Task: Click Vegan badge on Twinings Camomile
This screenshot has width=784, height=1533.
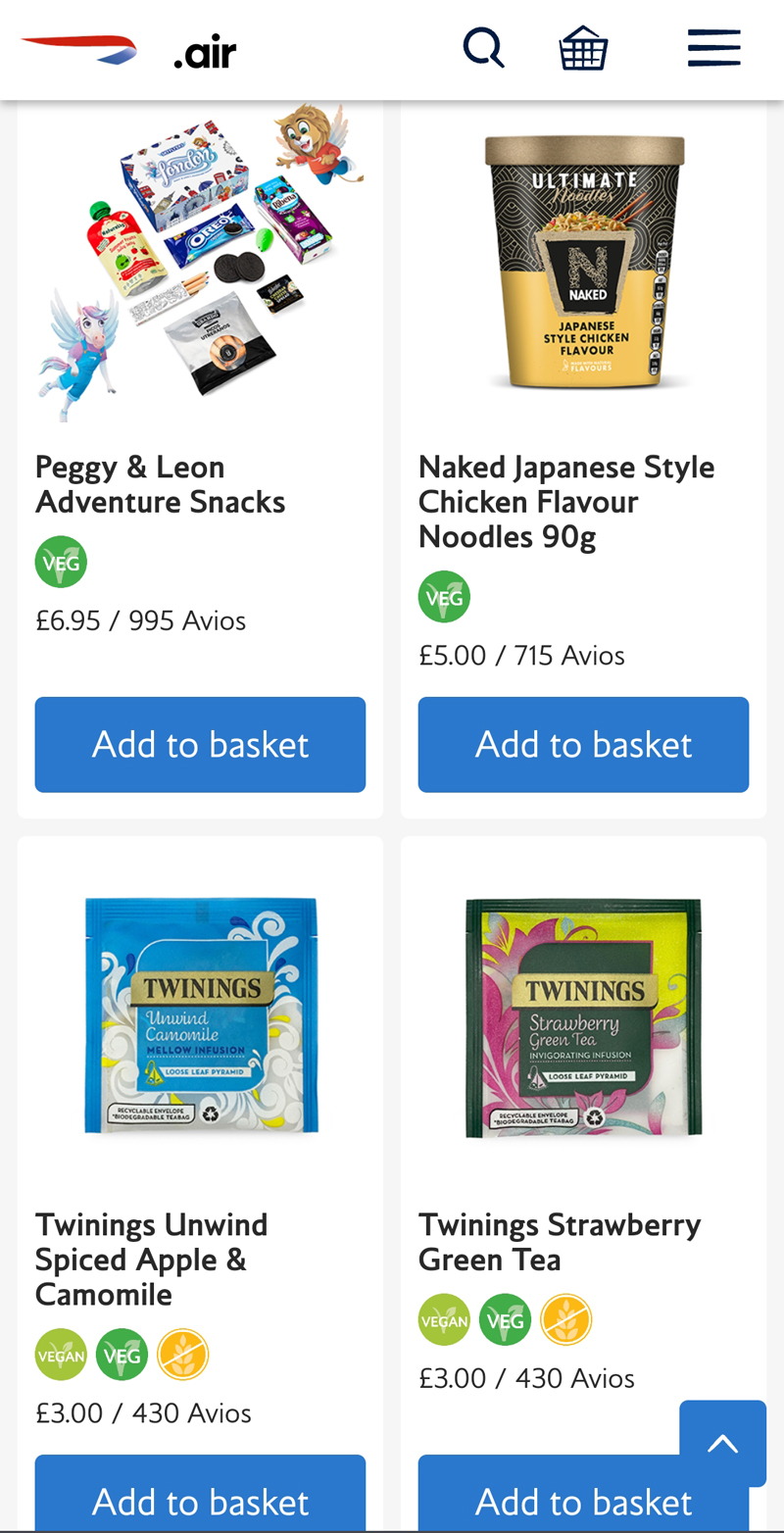Action: [61, 1354]
